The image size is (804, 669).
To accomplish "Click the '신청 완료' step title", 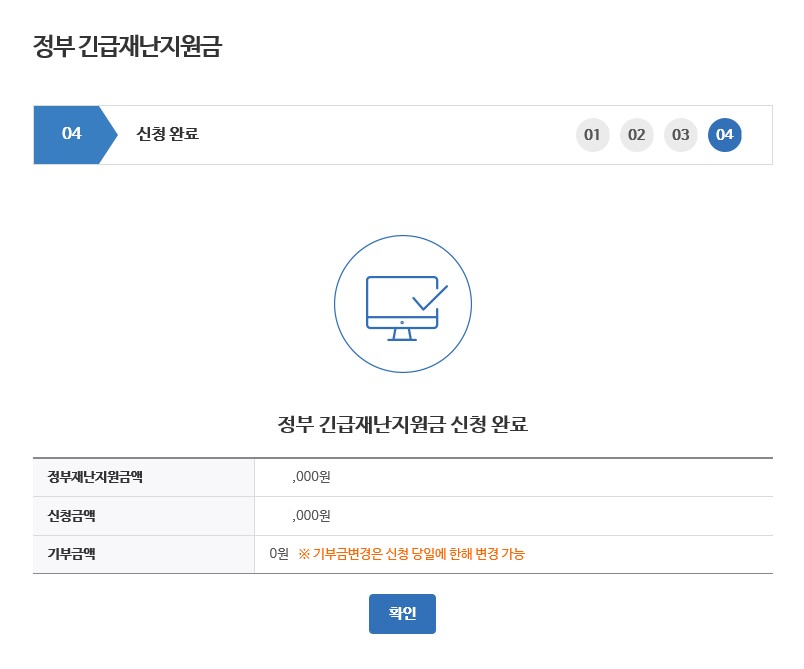I will [x=167, y=134].
